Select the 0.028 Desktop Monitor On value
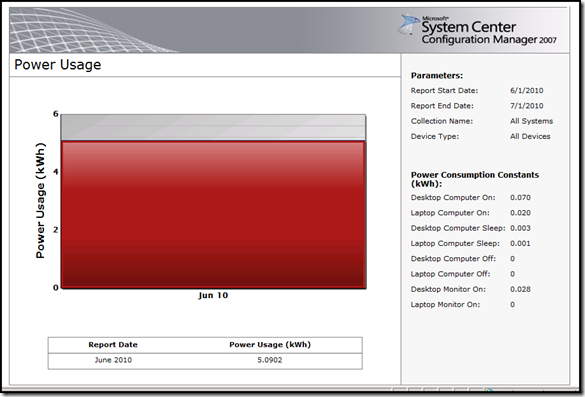 point(520,290)
